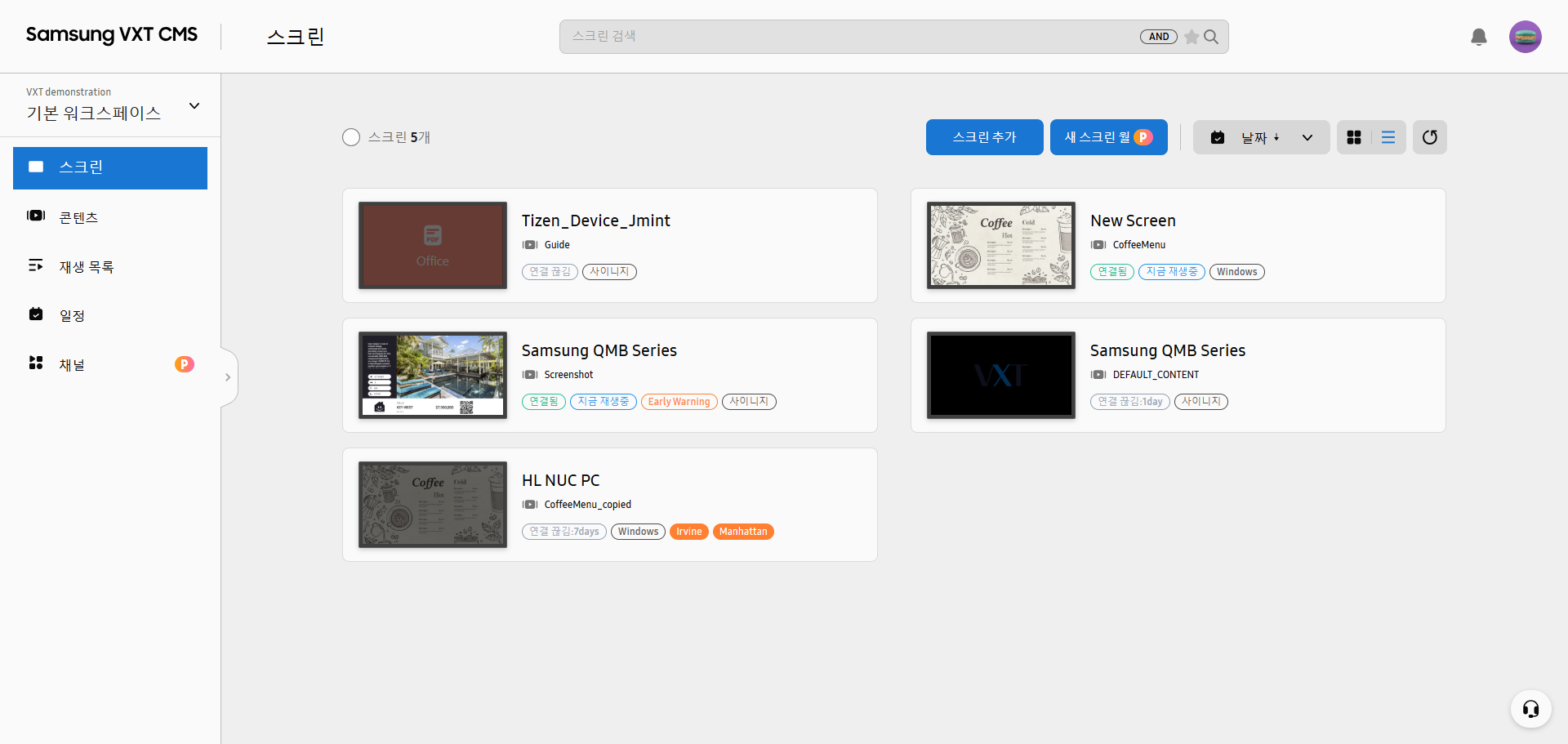Open HL NUC PC thumbnail
This screenshot has height=744, width=1568.
pos(433,505)
